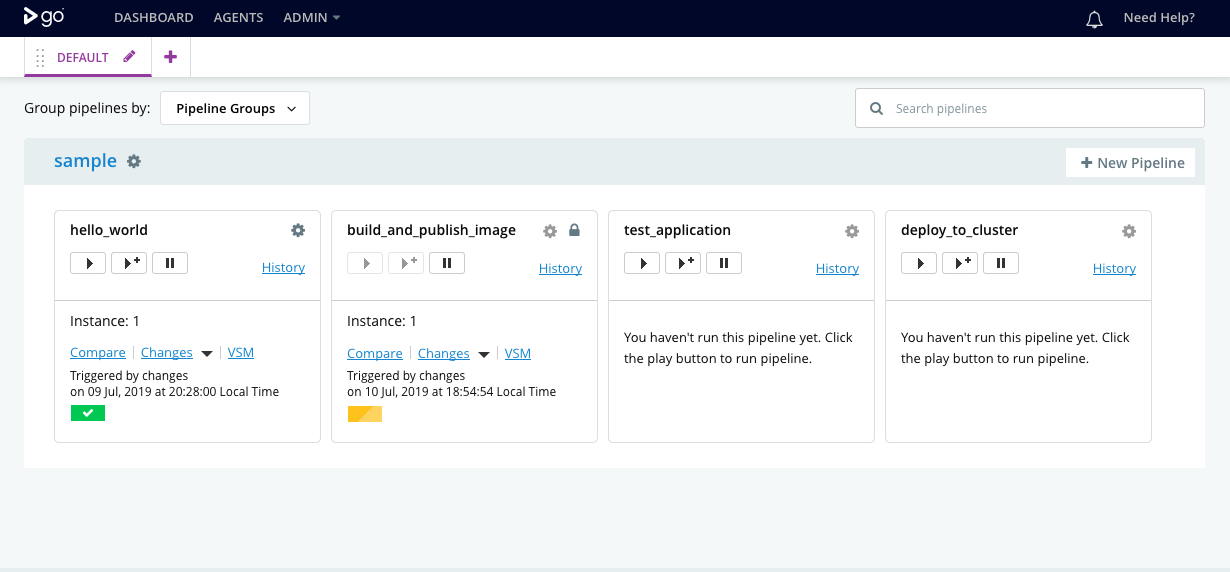Select the DEFAULT dashboard tab

tap(82, 57)
